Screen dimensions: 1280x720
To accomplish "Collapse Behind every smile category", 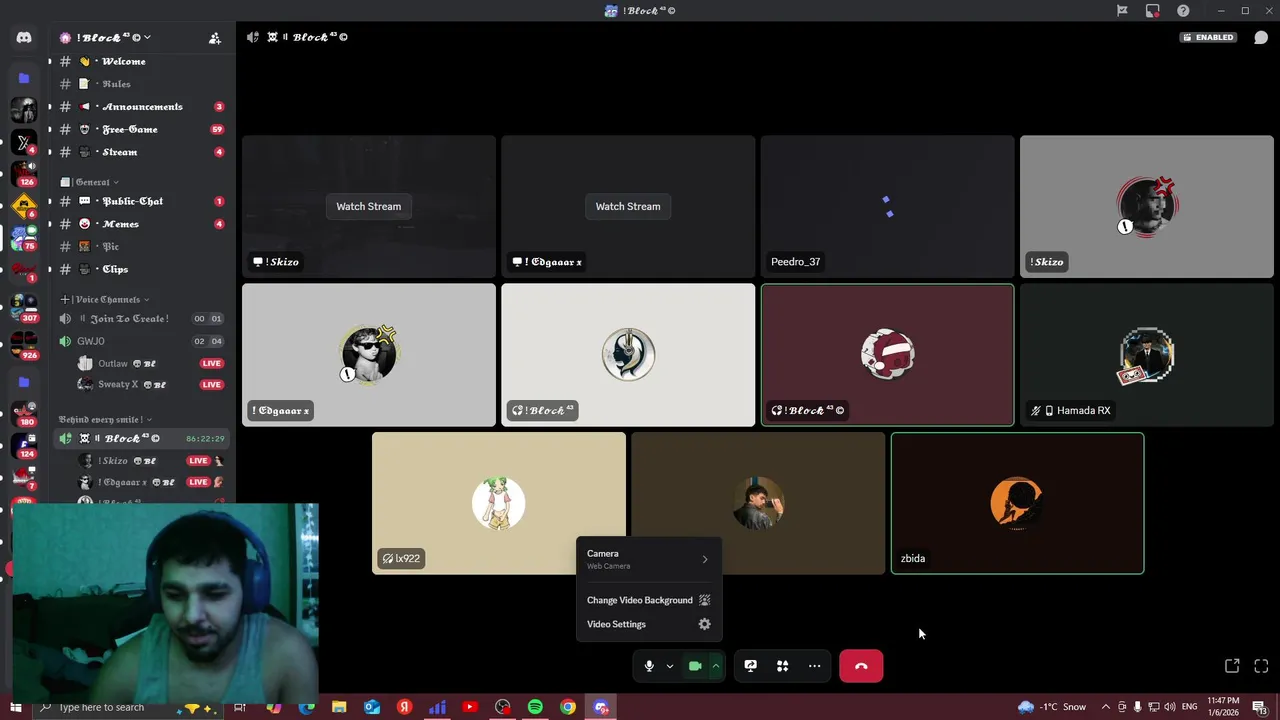I will tap(105, 419).
